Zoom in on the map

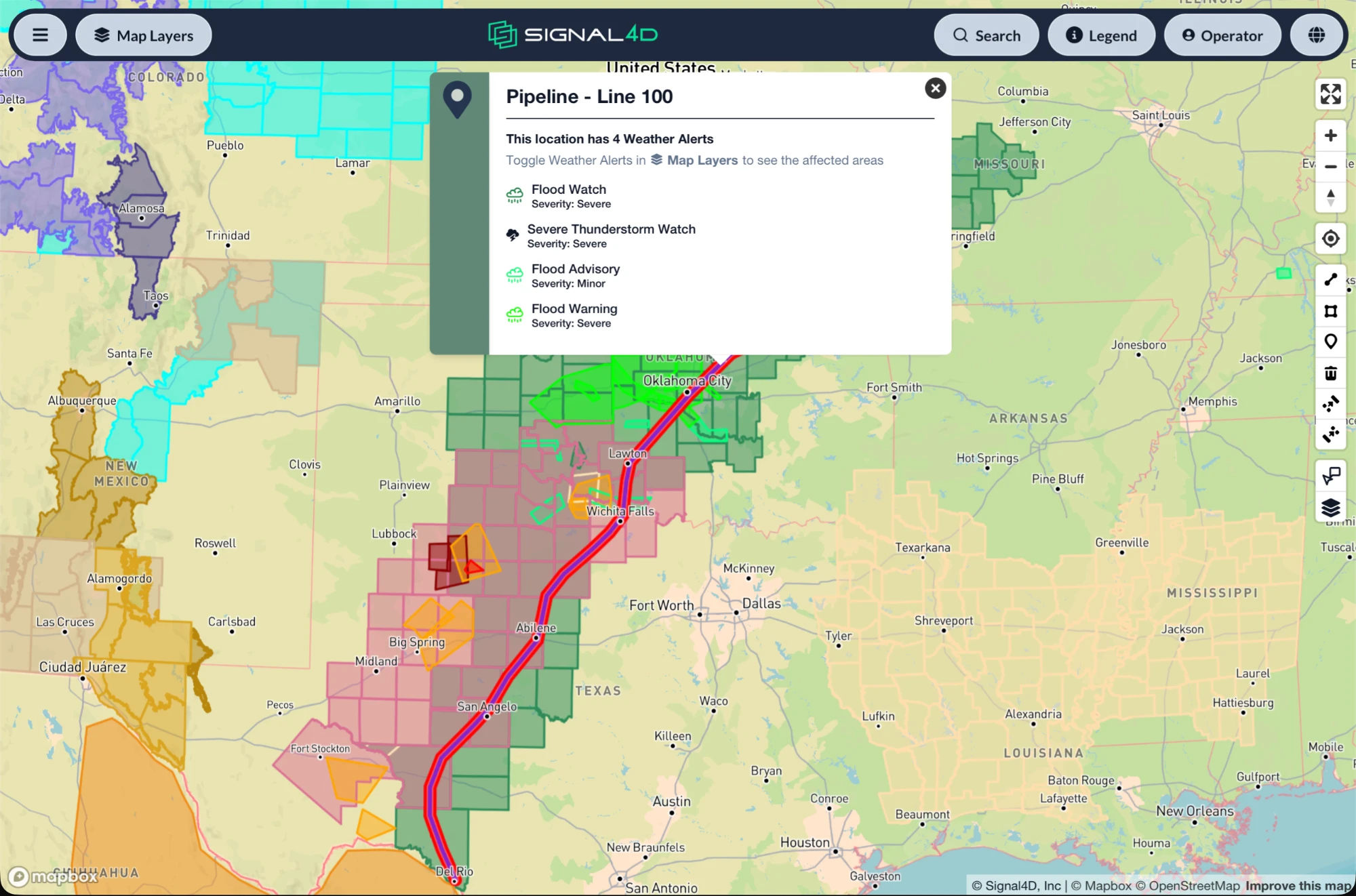(x=1330, y=136)
